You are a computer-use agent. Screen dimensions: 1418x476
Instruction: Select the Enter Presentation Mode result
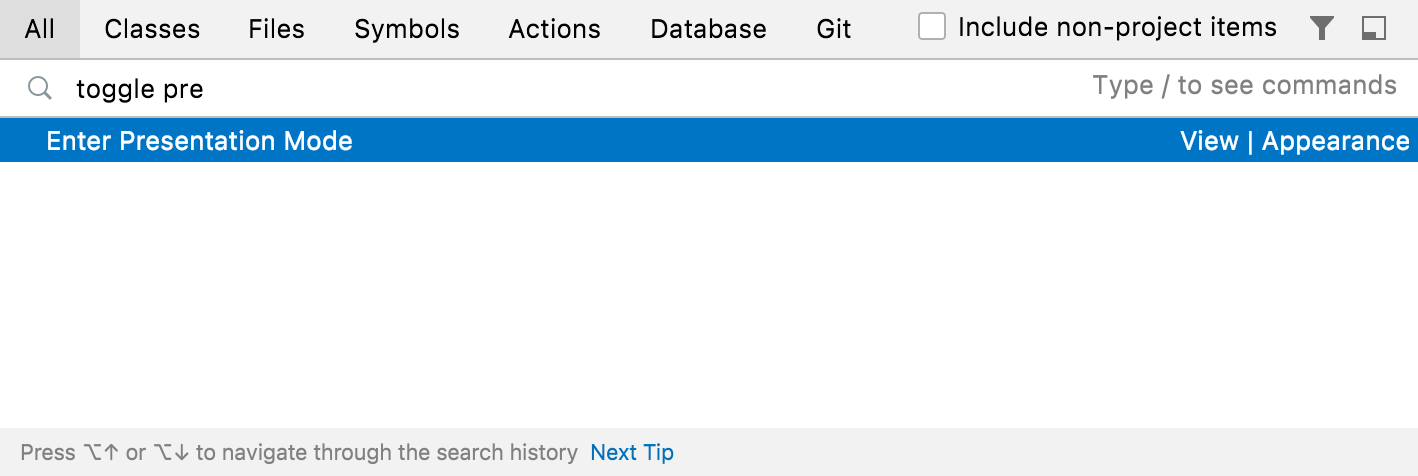tap(709, 140)
